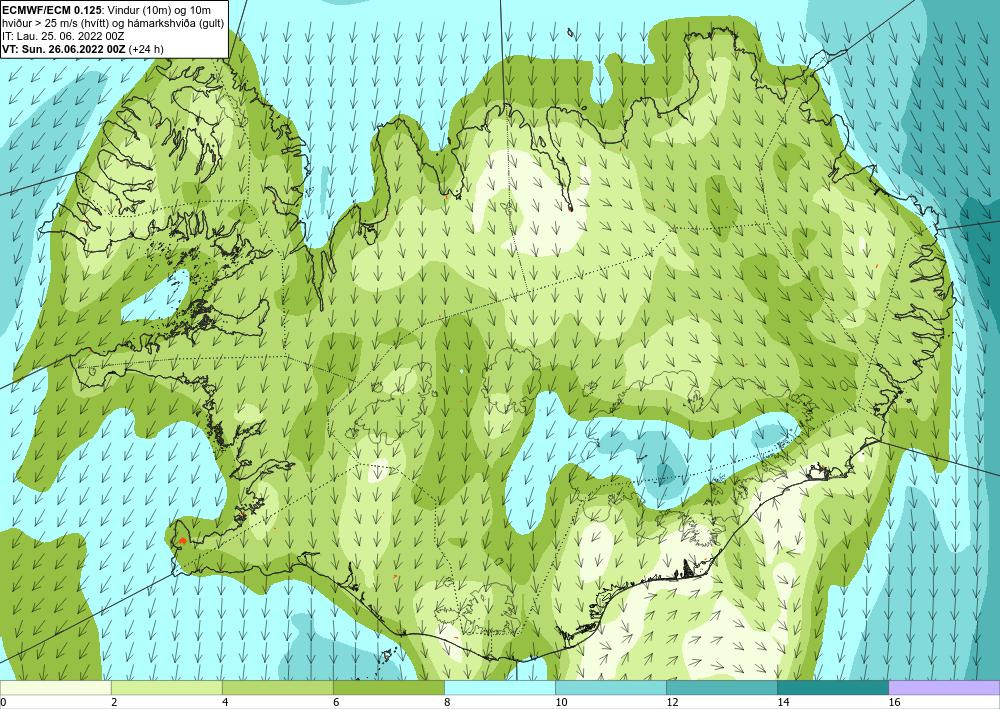Click the "8" legend scale label
This screenshot has height=709, width=1000.
pos(447,703)
